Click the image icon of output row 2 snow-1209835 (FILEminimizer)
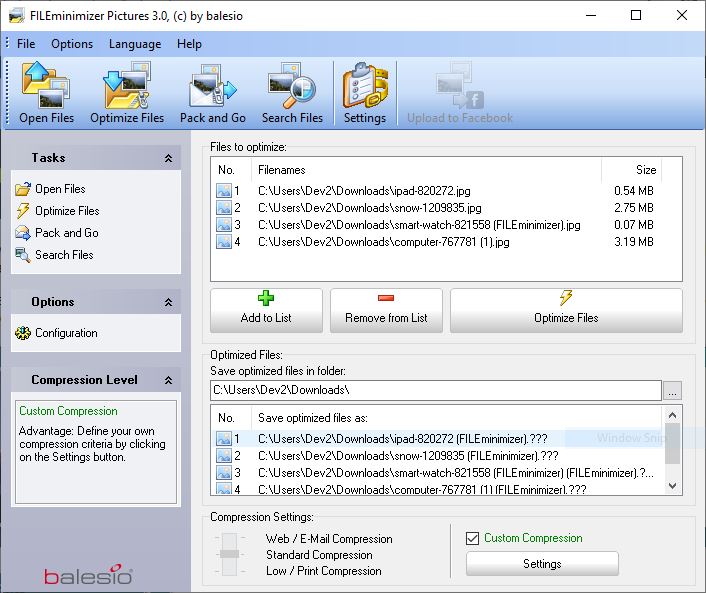 (224, 456)
